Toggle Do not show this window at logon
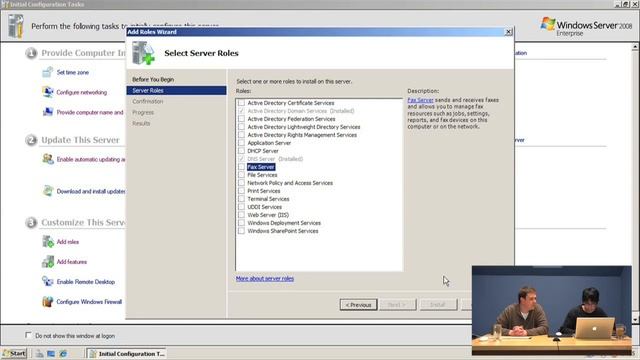Image resolution: width=640 pixels, height=360 pixels. pos(28,335)
